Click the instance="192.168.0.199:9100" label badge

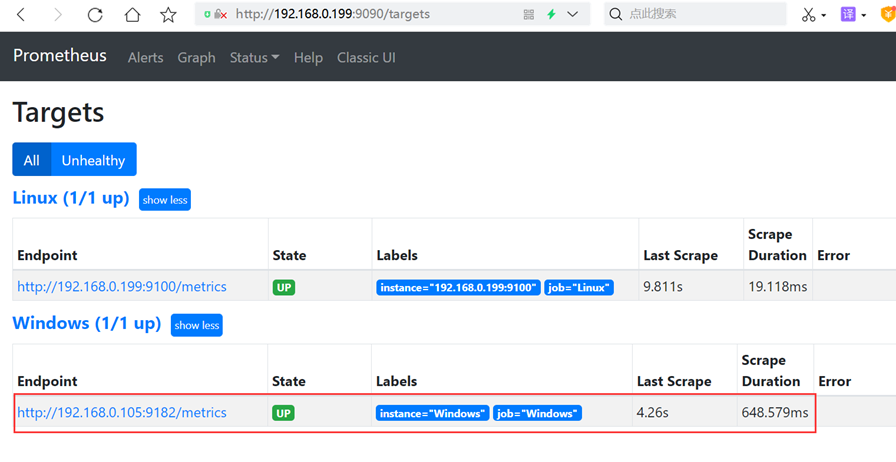(458, 288)
